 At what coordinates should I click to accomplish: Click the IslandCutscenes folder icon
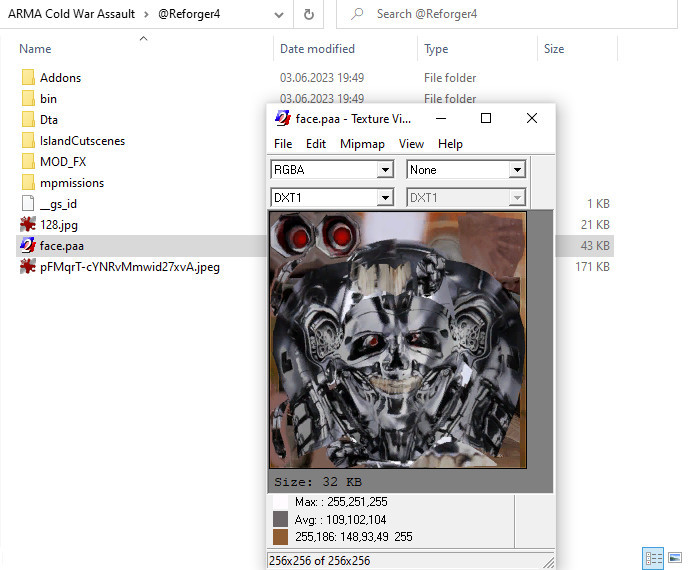[x=28, y=141]
